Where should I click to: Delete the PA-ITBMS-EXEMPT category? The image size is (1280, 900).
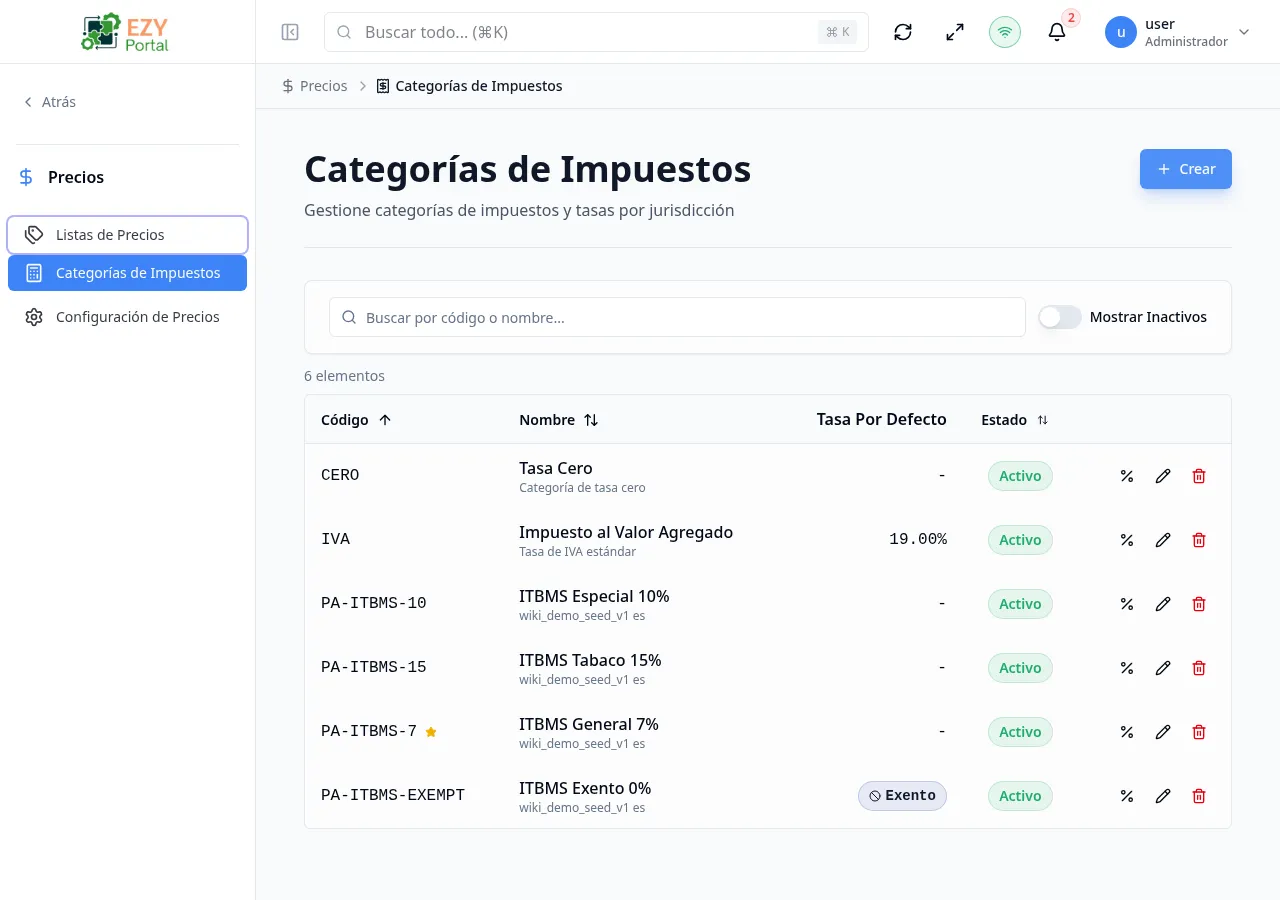[x=1199, y=796]
